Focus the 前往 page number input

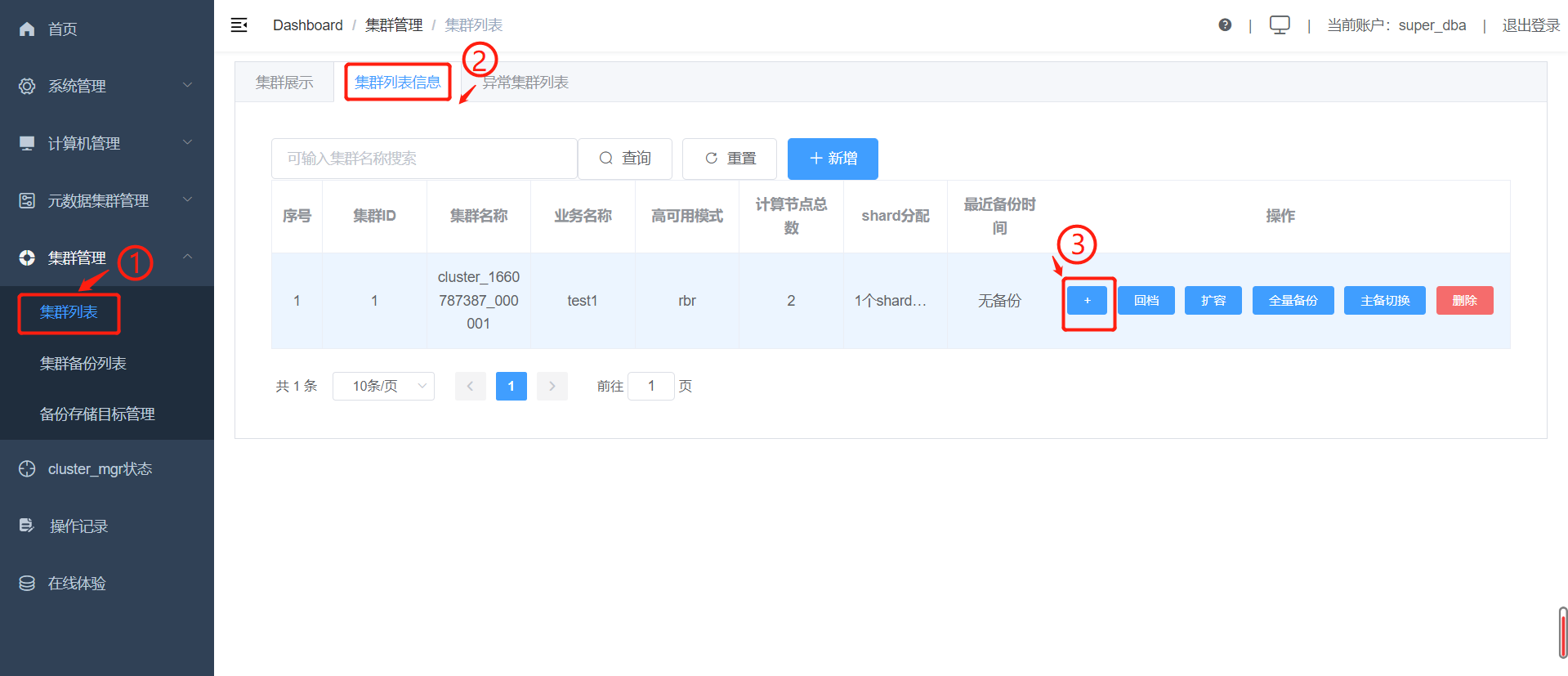click(651, 386)
